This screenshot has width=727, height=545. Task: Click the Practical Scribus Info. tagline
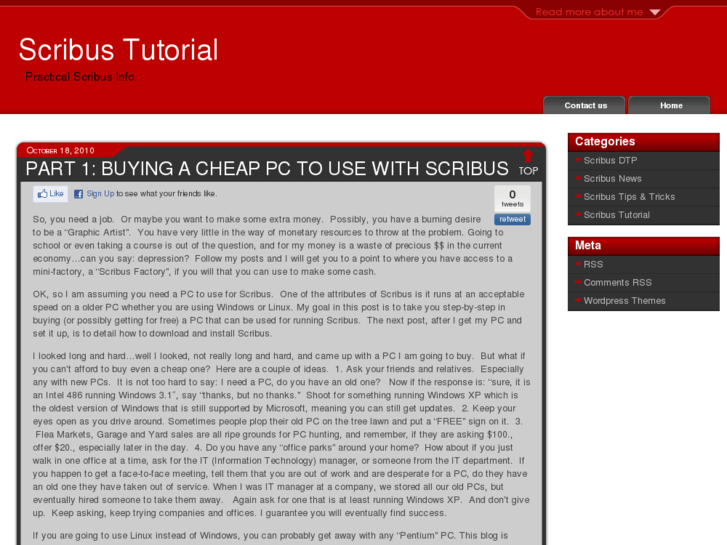coord(81,77)
